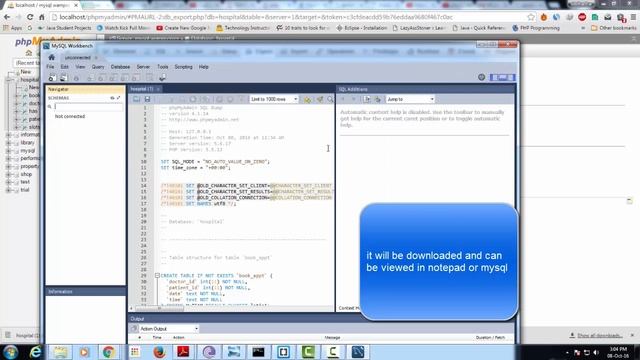Open the Action Output dropdown

(169, 329)
